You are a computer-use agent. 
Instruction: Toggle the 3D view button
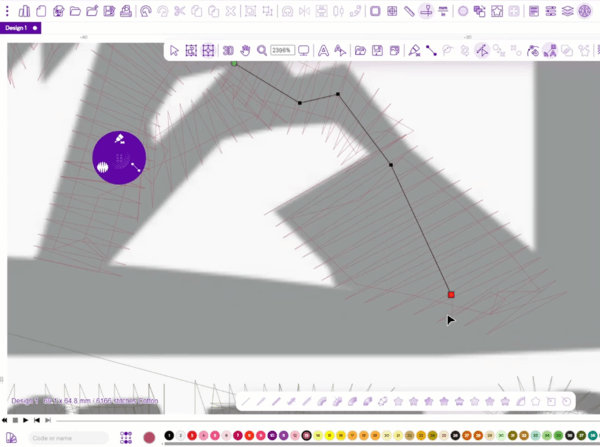pyautogui.click(x=228, y=50)
